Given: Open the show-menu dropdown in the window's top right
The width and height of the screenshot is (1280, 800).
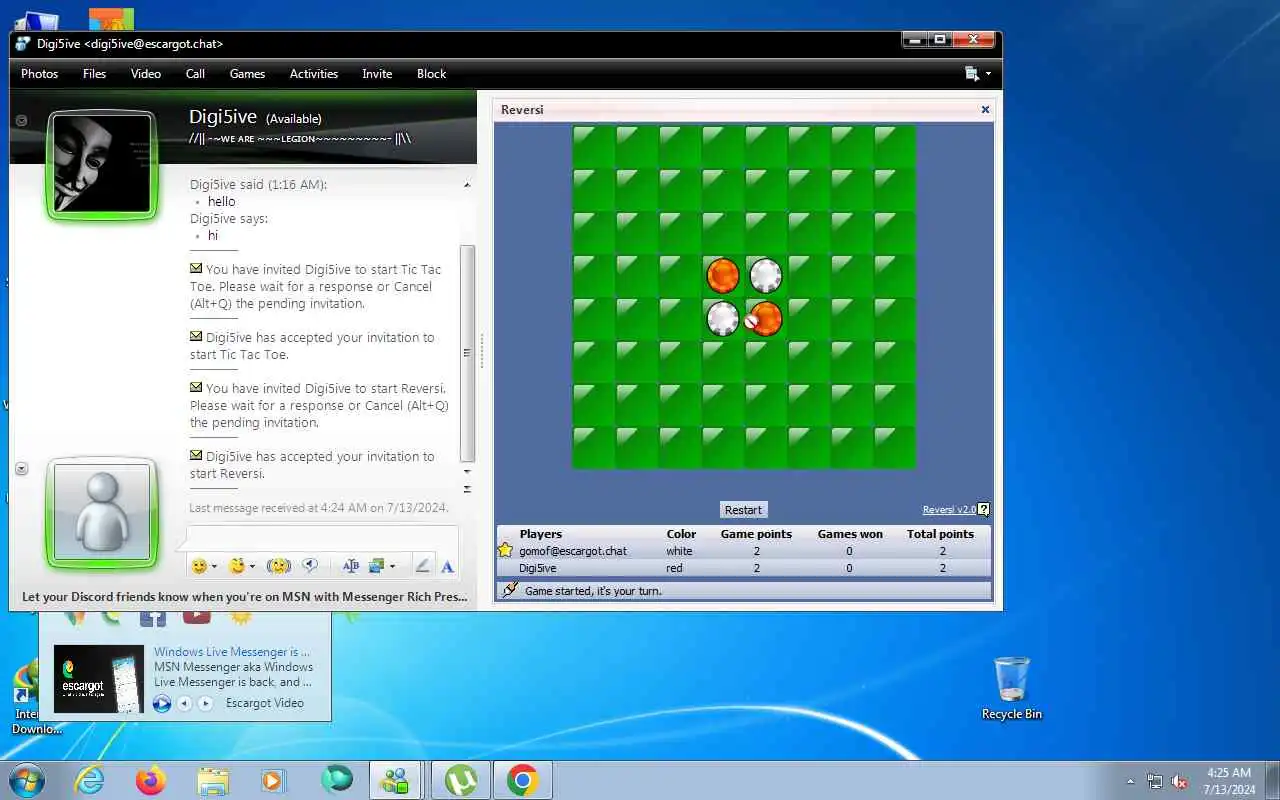Looking at the screenshot, I should click(978, 74).
